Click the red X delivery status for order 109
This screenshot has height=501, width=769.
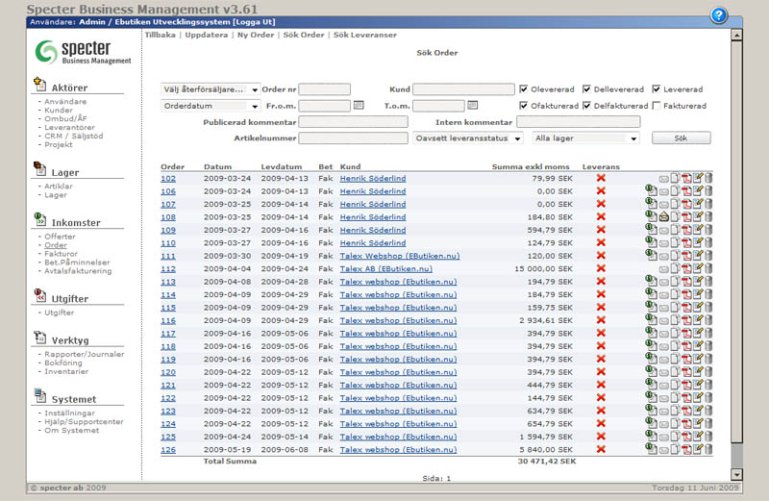click(x=601, y=229)
